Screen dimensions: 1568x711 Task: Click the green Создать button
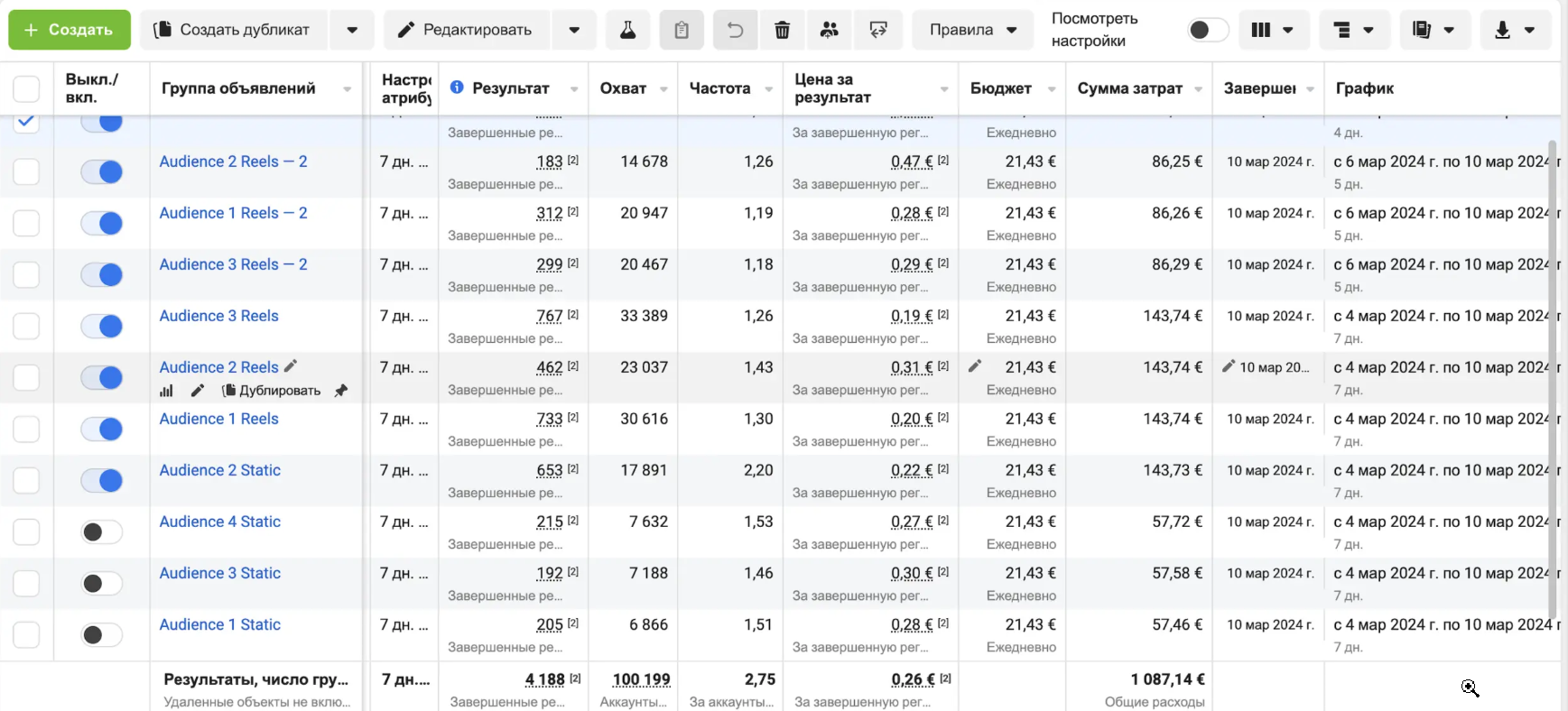pos(70,30)
